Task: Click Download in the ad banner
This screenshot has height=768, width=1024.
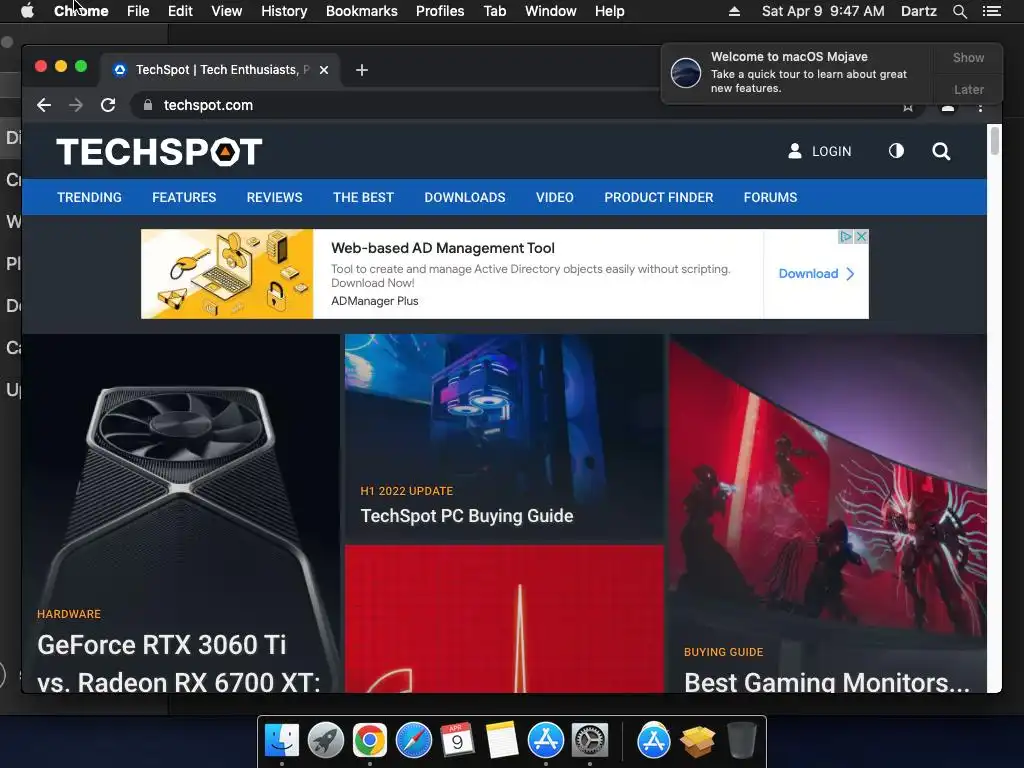Action: [816, 274]
